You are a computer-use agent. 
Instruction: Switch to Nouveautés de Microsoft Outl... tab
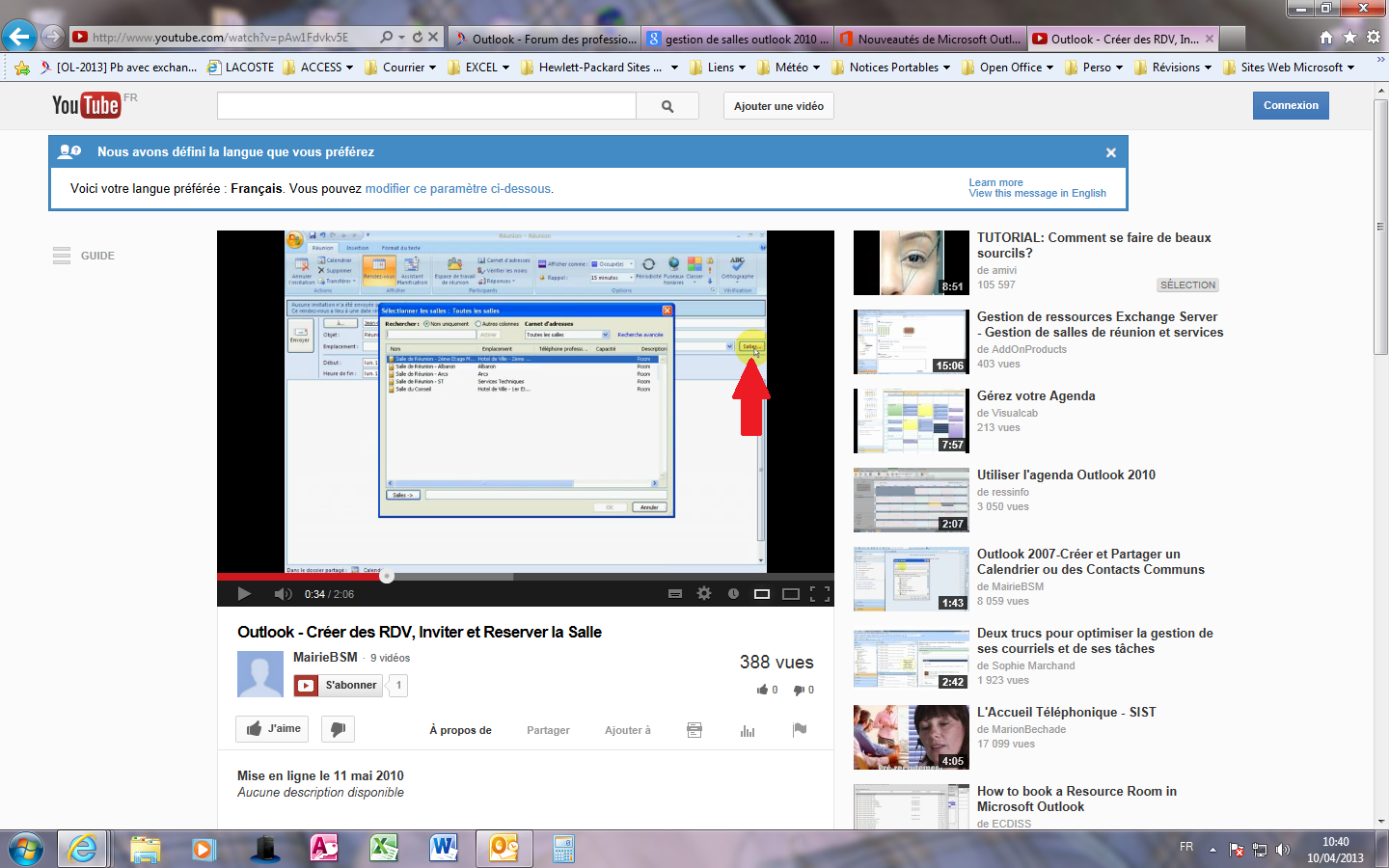pyautogui.click(x=930, y=39)
